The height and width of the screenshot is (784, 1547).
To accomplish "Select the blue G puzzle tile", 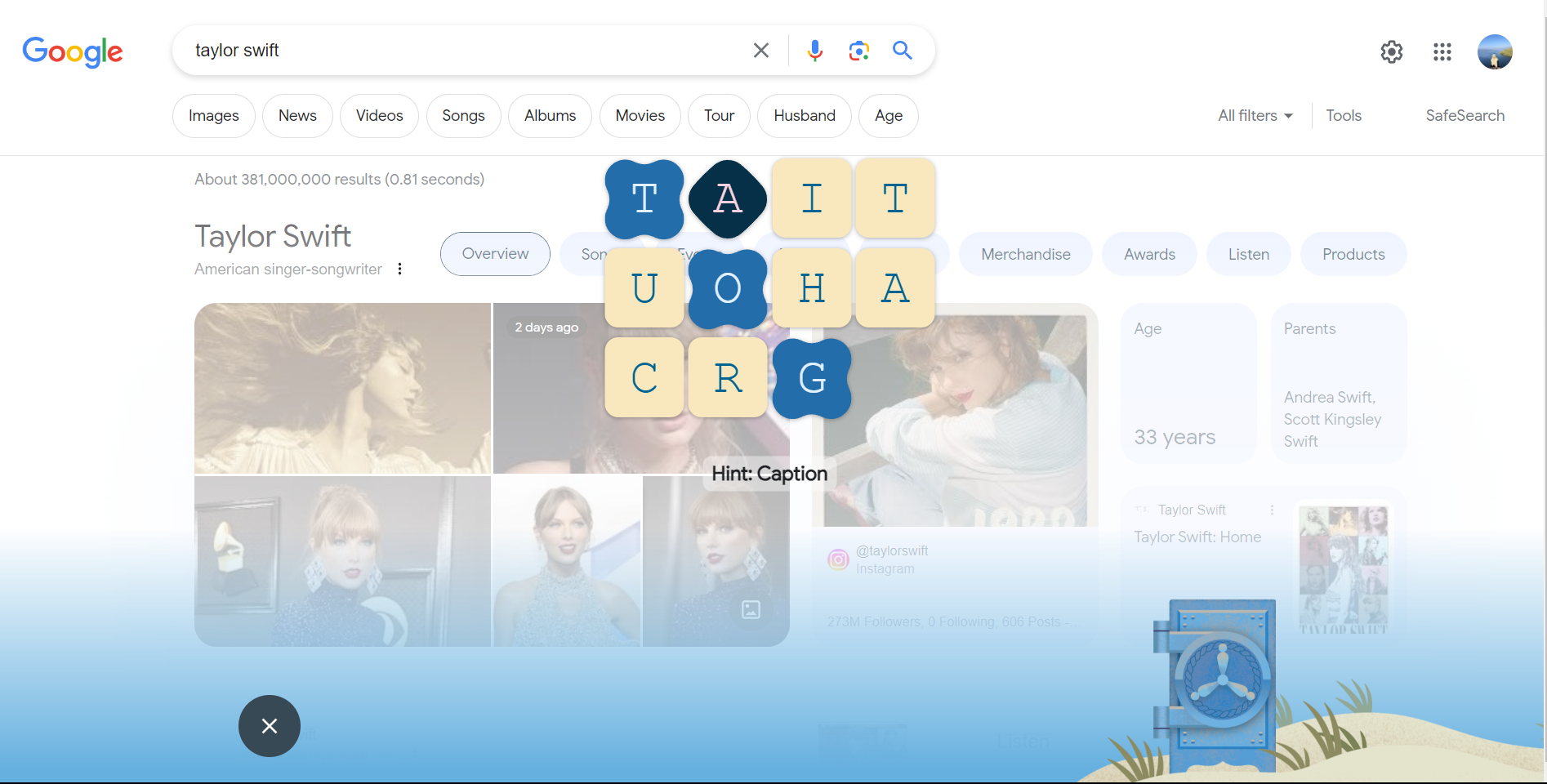I will click(812, 378).
